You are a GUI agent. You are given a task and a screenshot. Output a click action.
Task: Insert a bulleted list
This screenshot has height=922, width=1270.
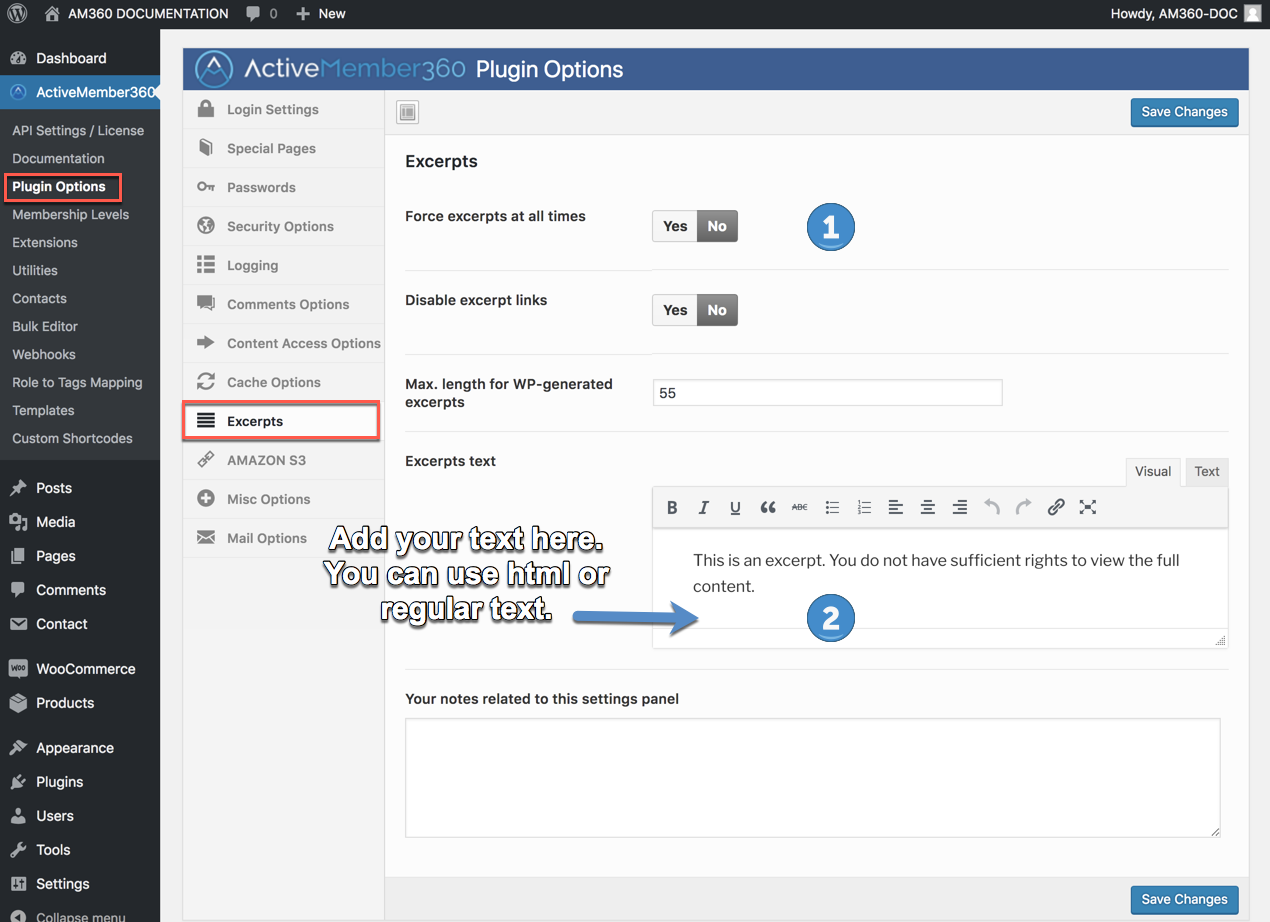tap(832, 508)
